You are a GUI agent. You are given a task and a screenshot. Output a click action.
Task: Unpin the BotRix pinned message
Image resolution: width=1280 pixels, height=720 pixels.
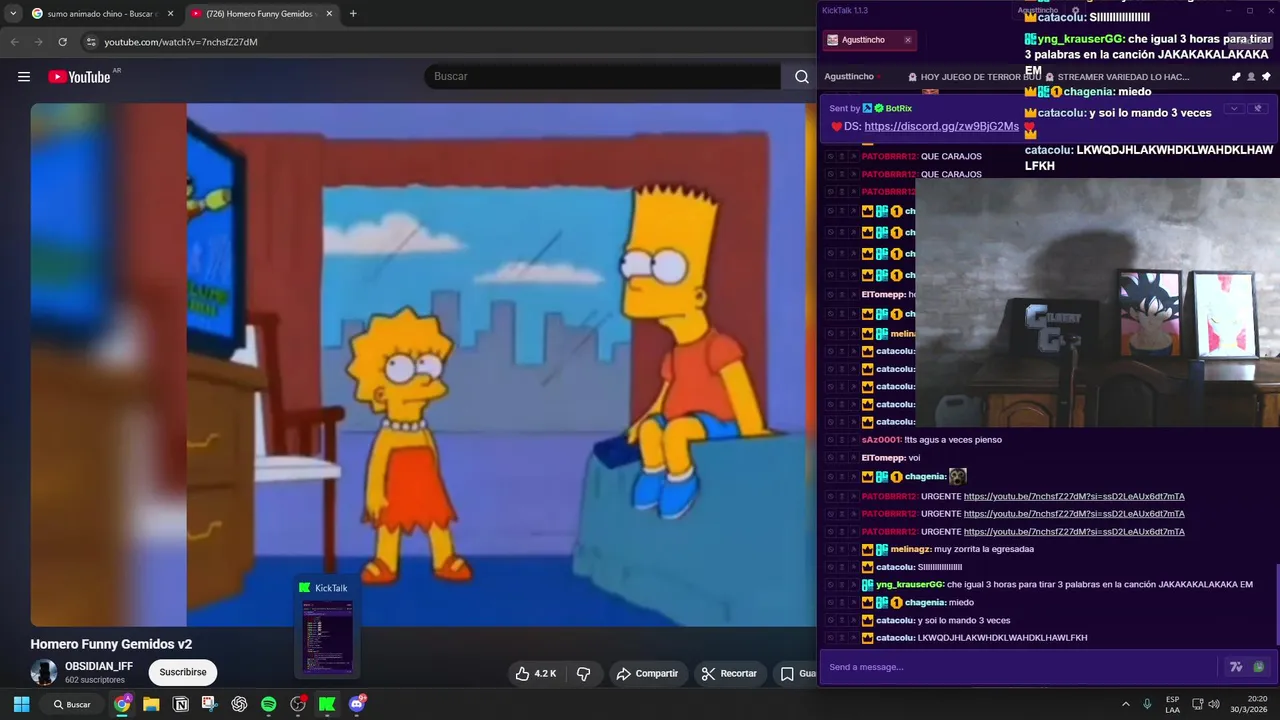tap(1259, 108)
